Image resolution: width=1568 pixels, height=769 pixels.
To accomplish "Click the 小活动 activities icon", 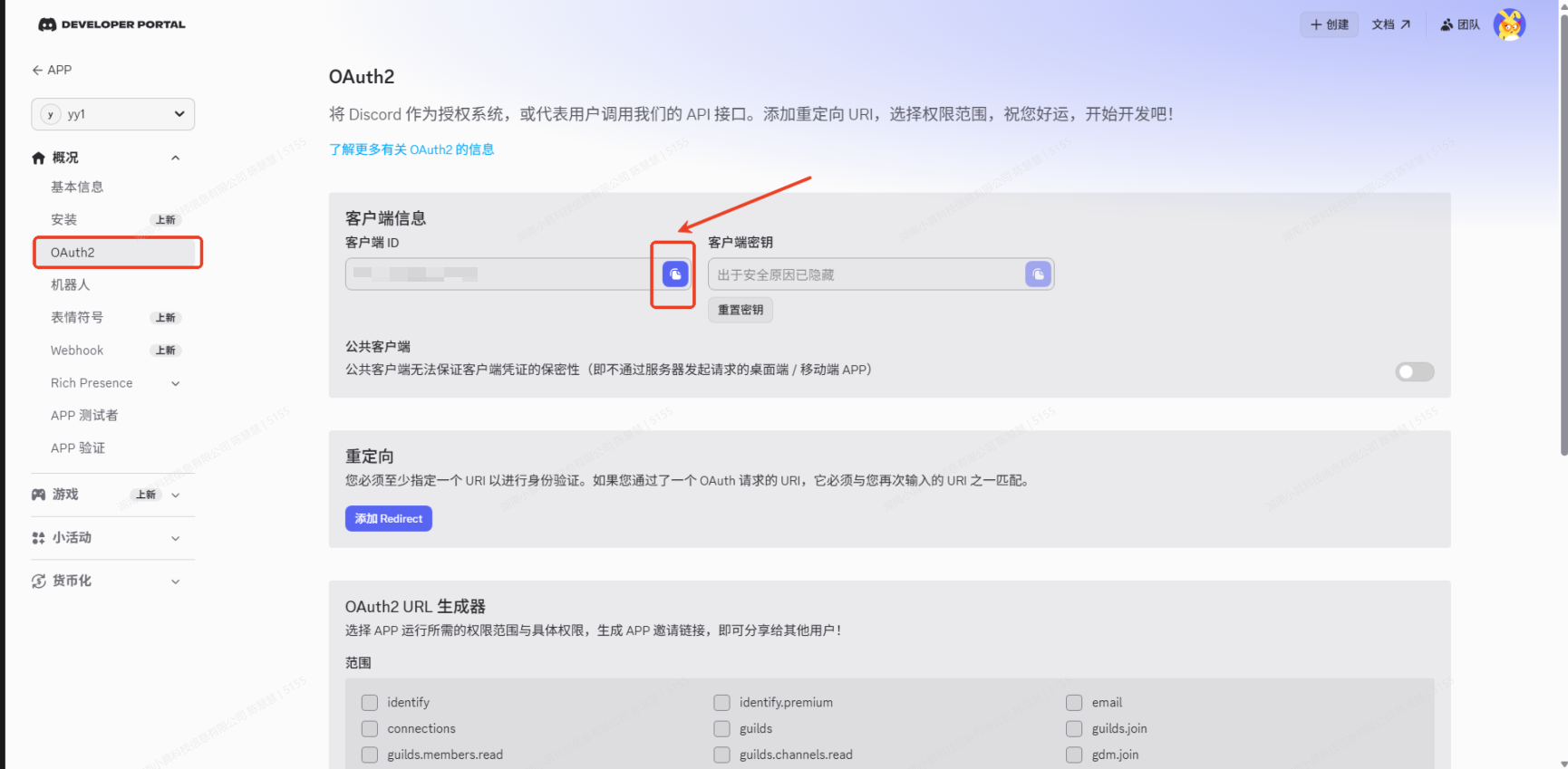I will tap(38, 538).
